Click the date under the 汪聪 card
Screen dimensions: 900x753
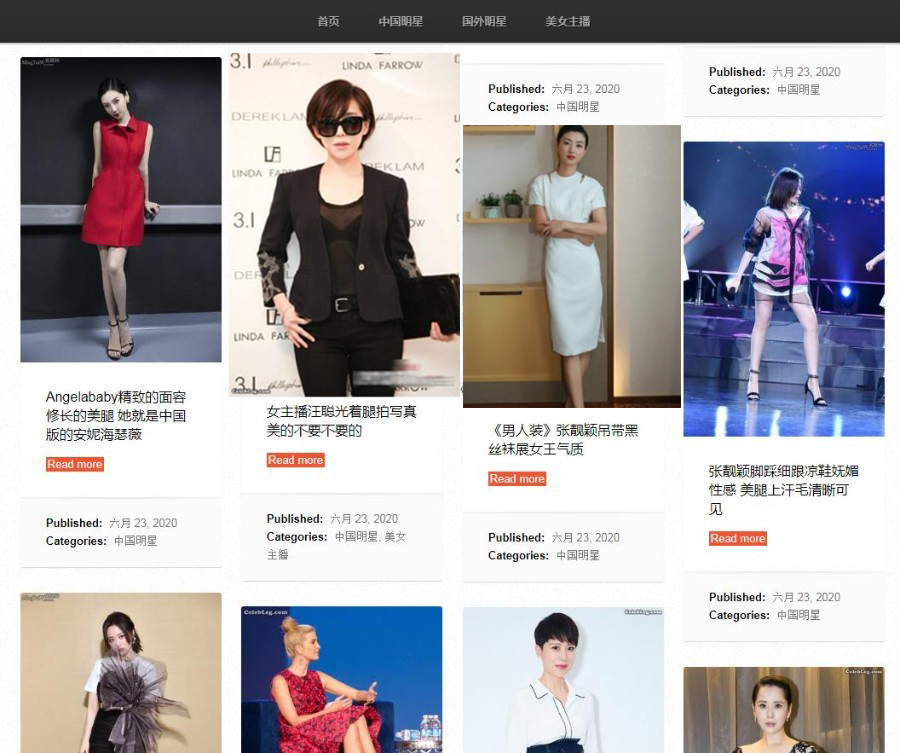tap(364, 519)
